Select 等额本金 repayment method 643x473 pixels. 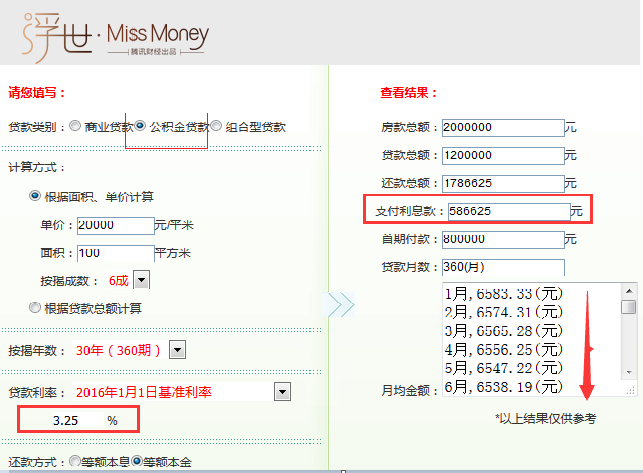pos(138,461)
